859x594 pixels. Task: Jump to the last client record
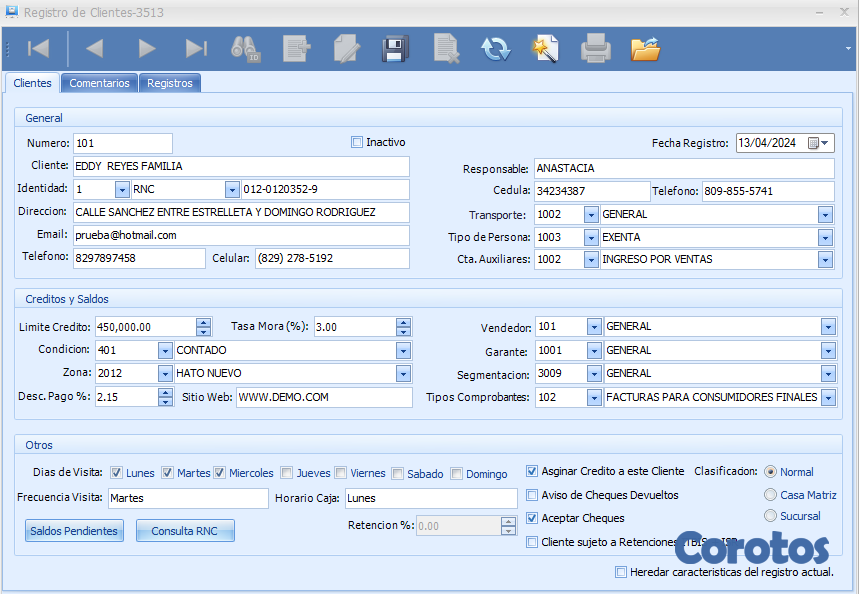pyautogui.click(x=196, y=48)
